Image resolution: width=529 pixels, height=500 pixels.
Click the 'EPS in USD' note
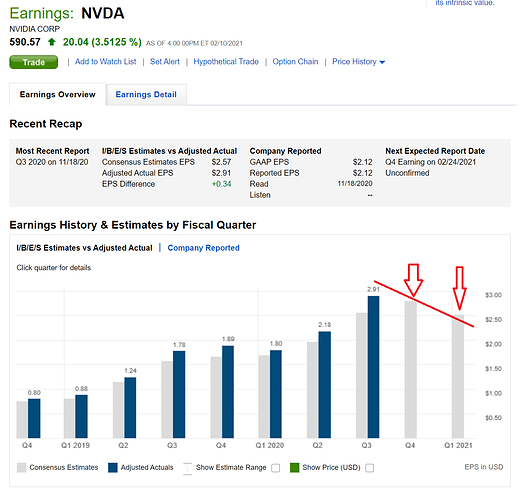[484, 467]
